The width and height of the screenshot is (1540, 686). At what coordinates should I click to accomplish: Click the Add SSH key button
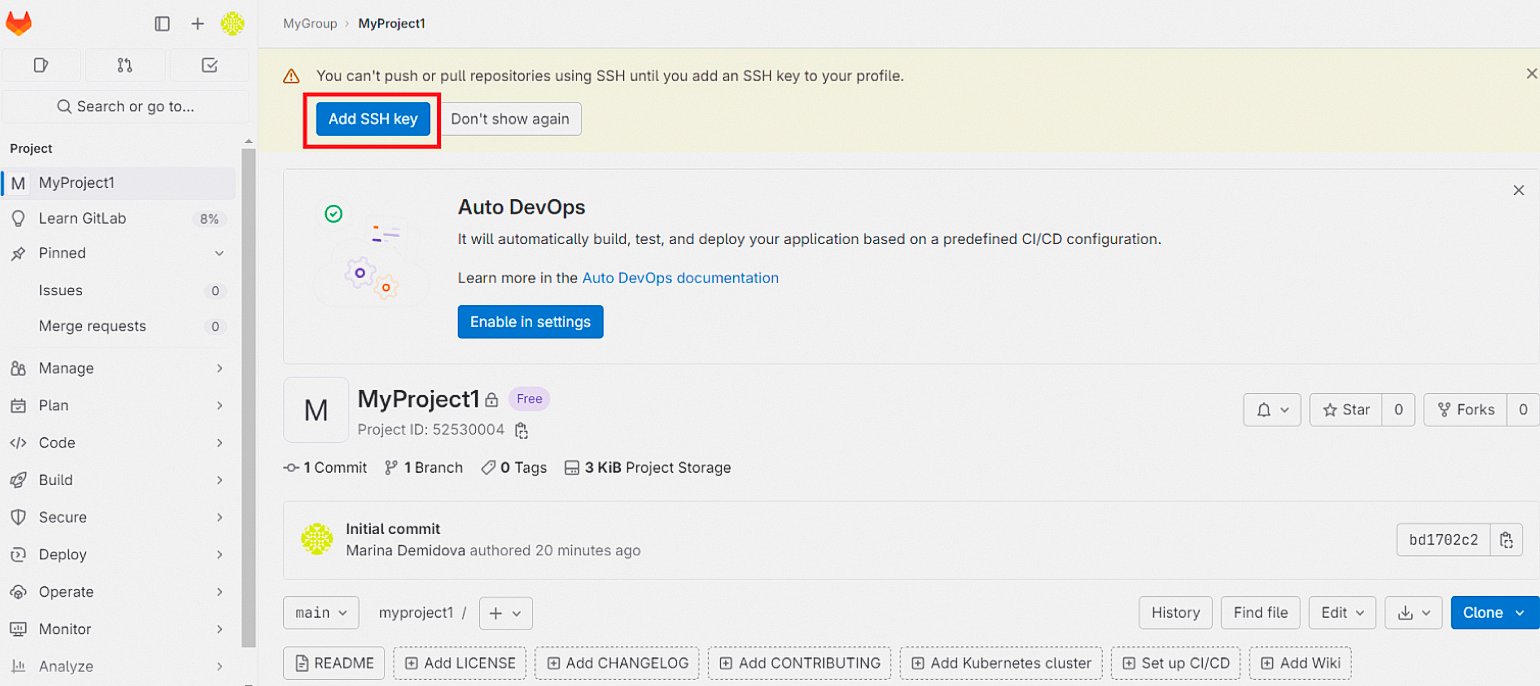(x=373, y=119)
